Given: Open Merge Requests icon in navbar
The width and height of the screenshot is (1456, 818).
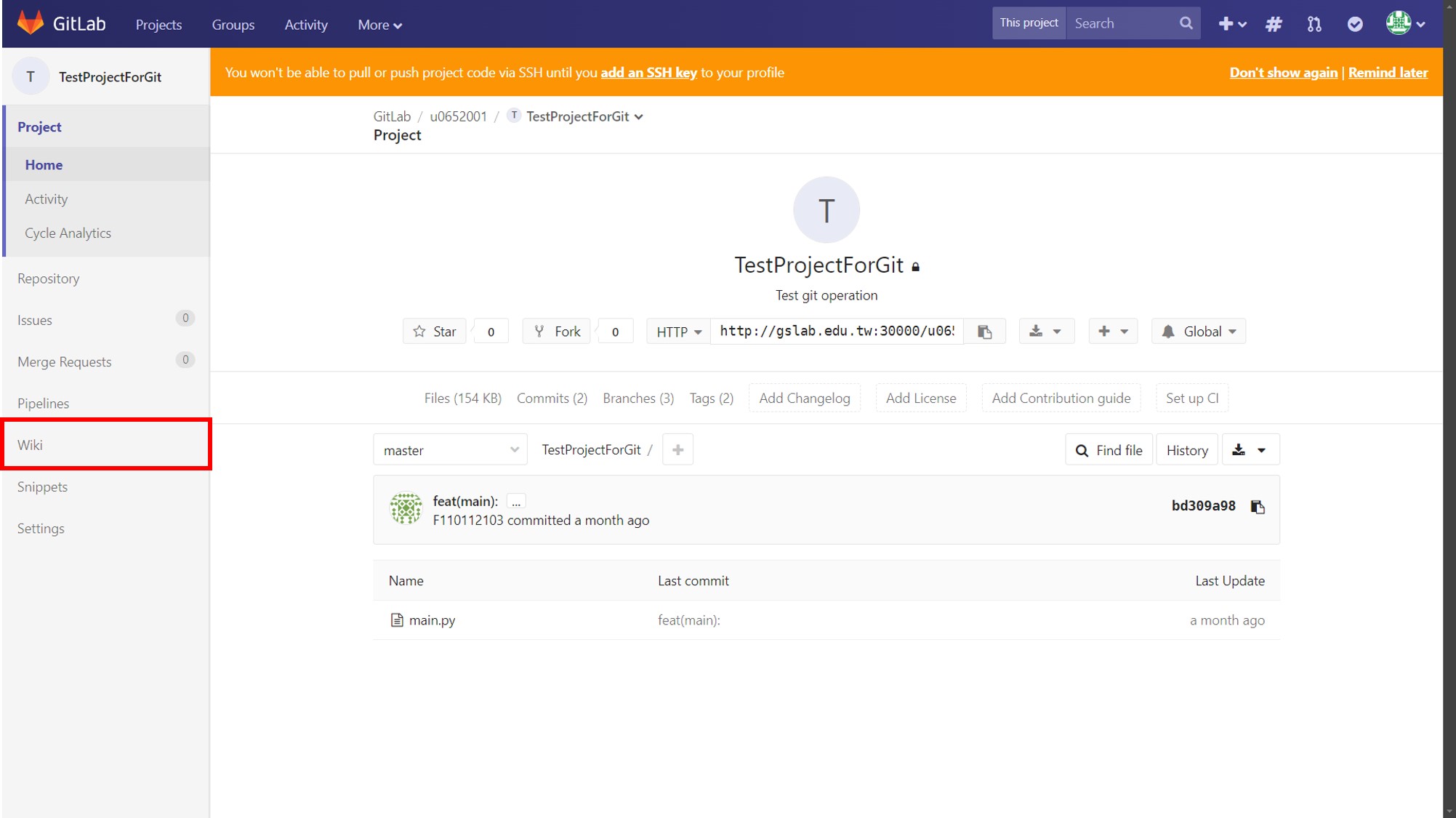Looking at the screenshot, I should coord(1314,24).
